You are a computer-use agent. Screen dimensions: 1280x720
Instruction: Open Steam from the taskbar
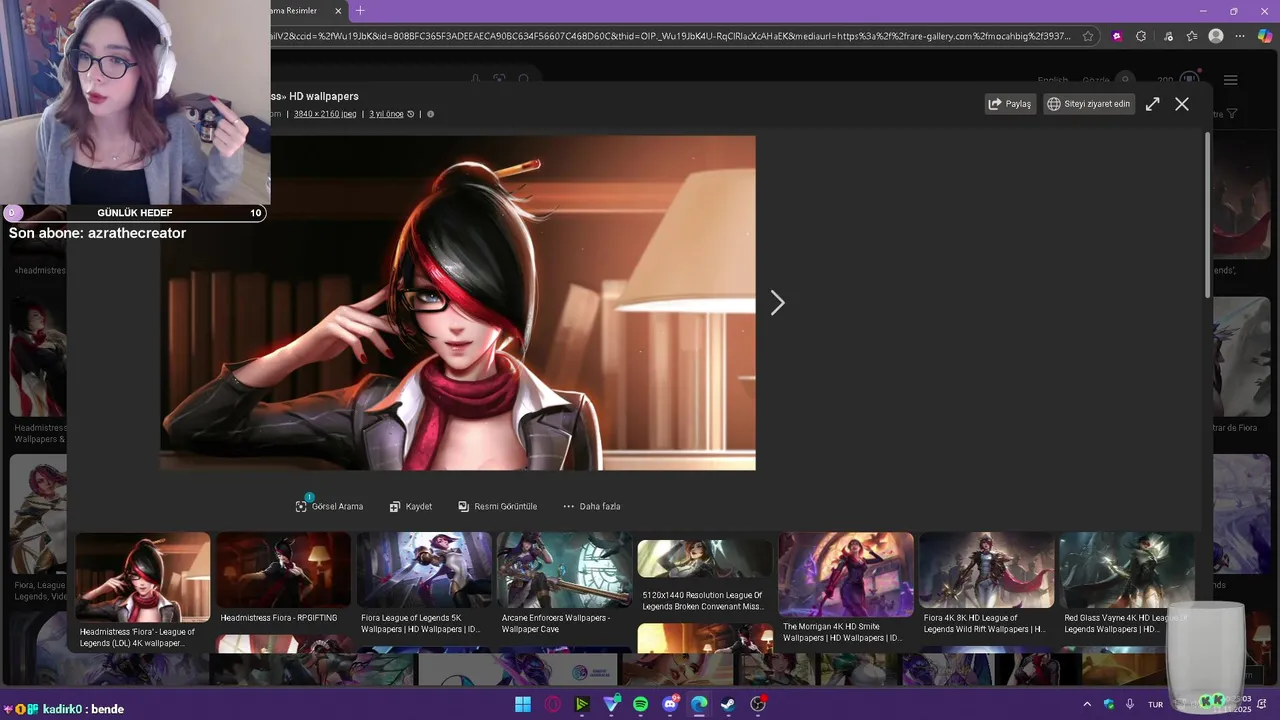729,704
